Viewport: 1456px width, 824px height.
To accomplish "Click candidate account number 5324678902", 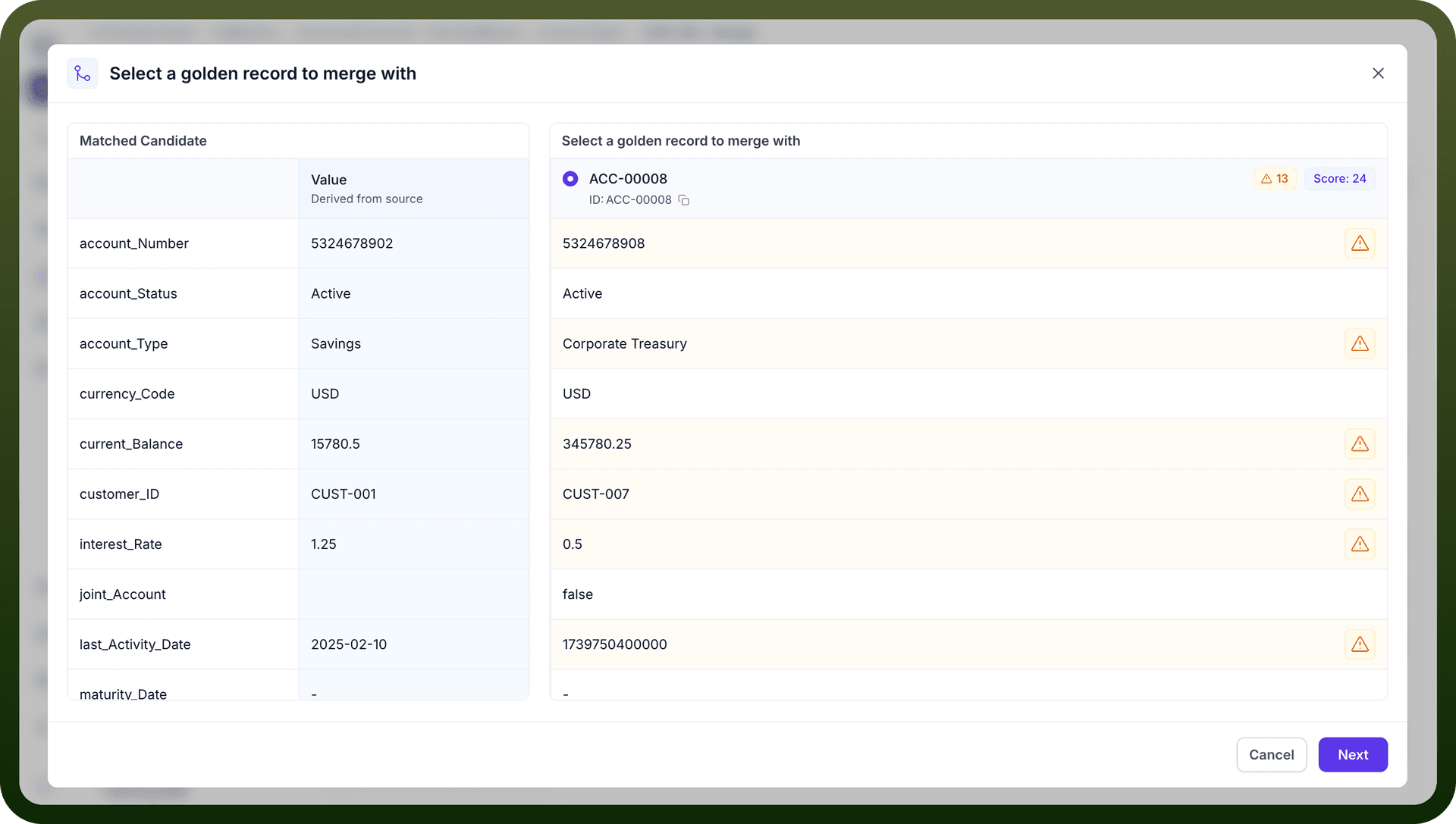I will click(352, 243).
